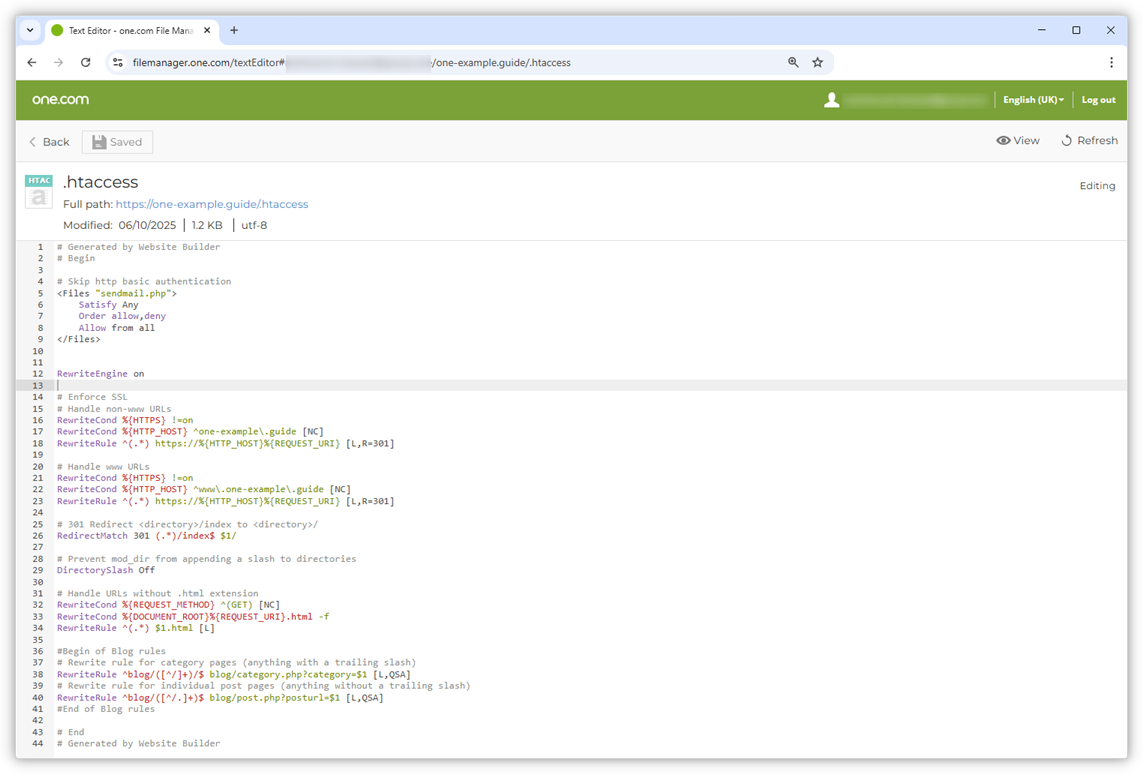The image size is (1143, 774).
Task: Open the English (UK) language dropdown
Action: pyautogui.click(x=1033, y=100)
